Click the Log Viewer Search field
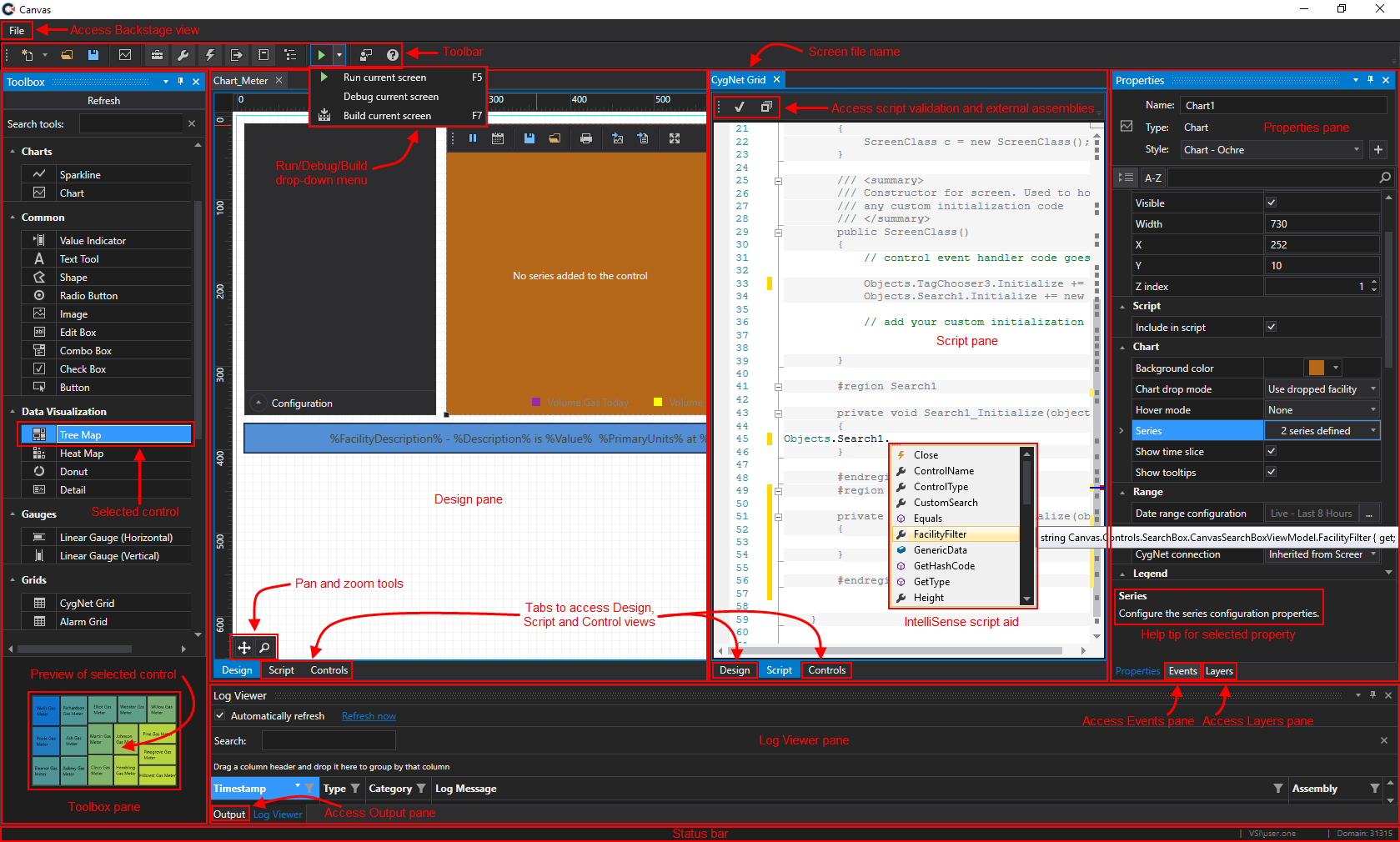The image size is (1400, 842). pyautogui.click(x=329, y=740)
